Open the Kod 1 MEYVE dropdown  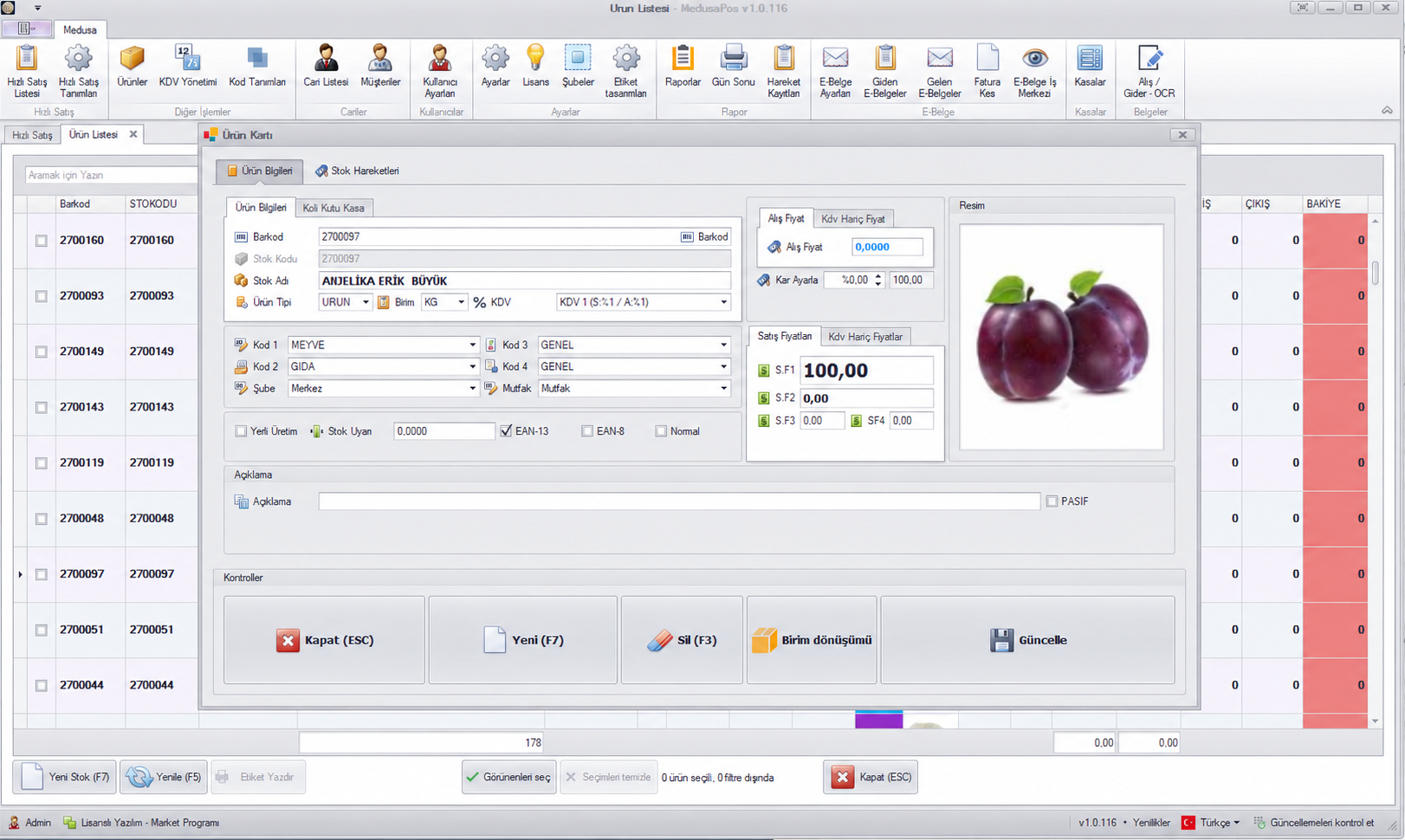(x=472, y=345)
